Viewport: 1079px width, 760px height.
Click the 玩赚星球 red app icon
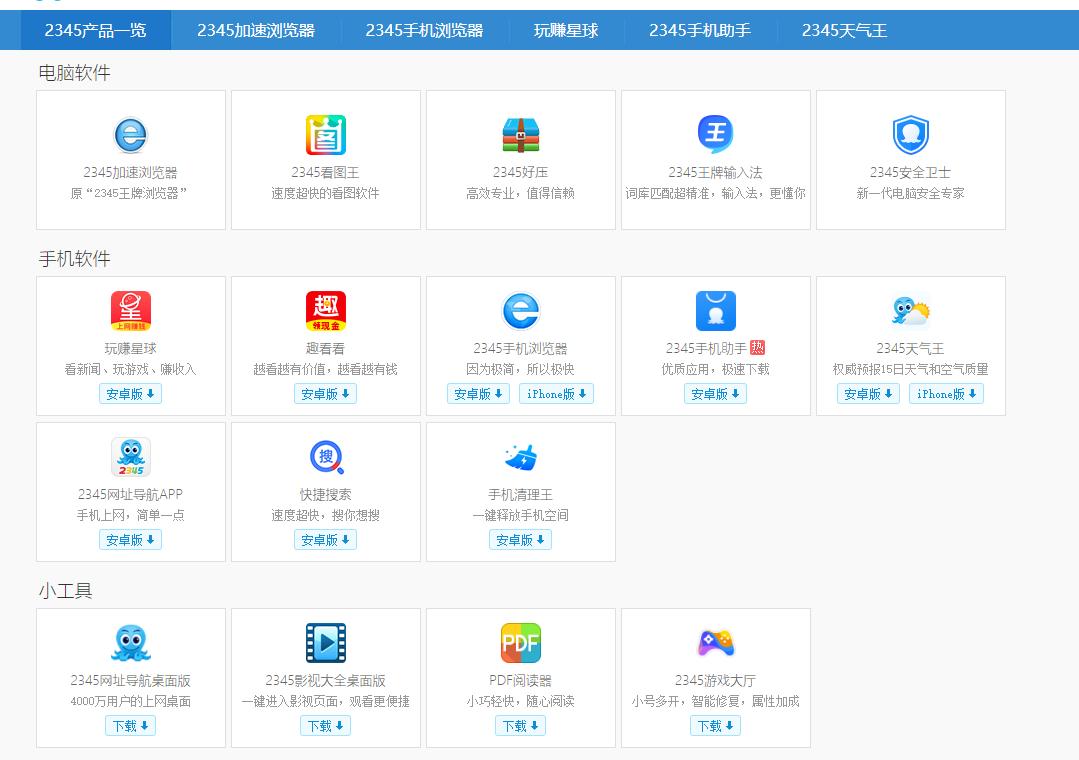[x=131, y=311]
